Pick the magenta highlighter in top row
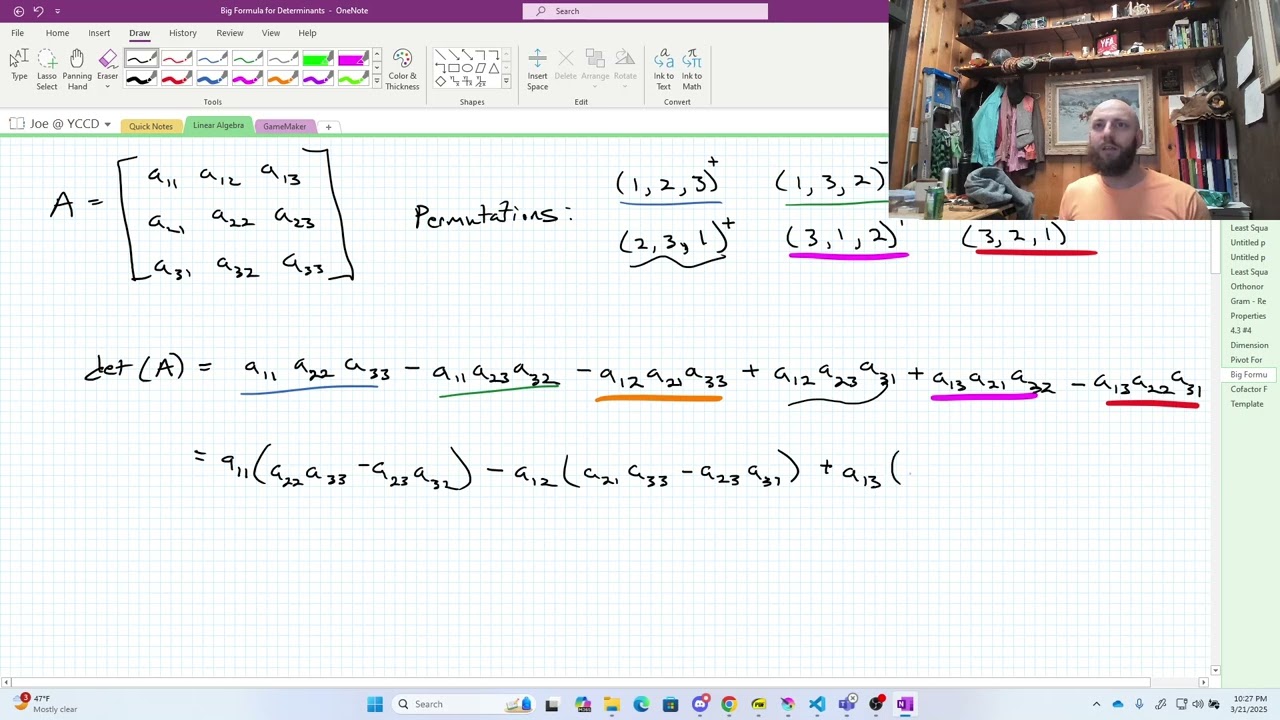 coord(353,60)
